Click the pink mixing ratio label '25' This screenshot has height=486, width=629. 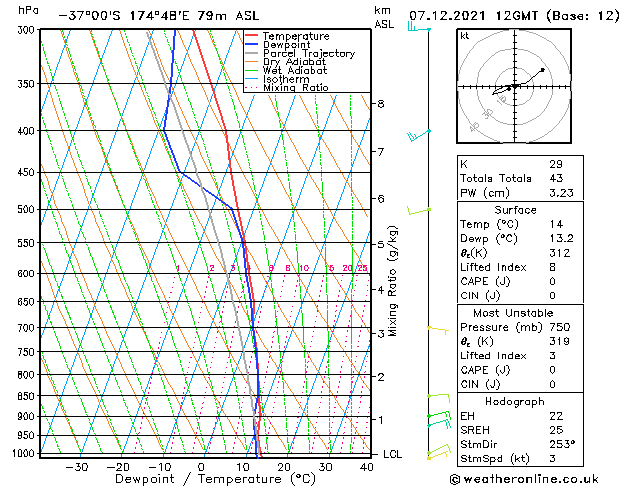point(363,268)
